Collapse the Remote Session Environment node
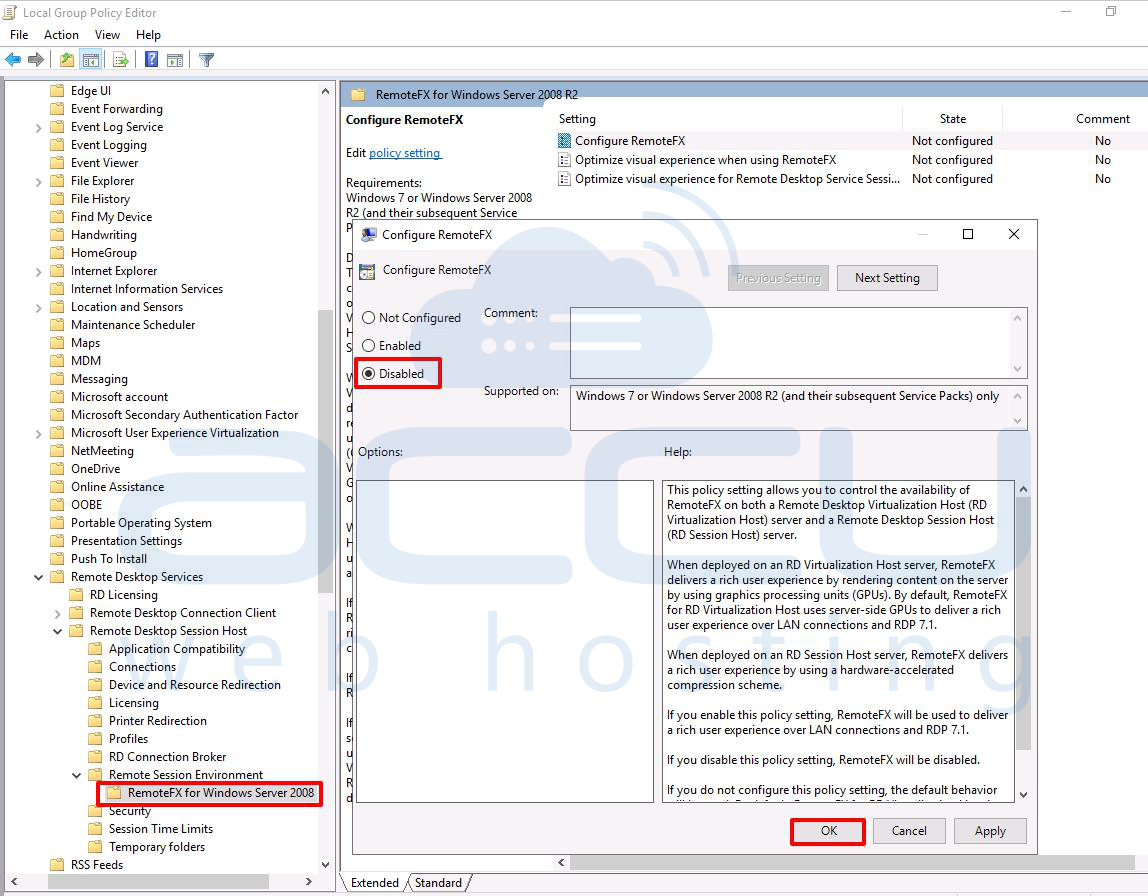Screen dimensions: 1148x896 pos(77,774)
